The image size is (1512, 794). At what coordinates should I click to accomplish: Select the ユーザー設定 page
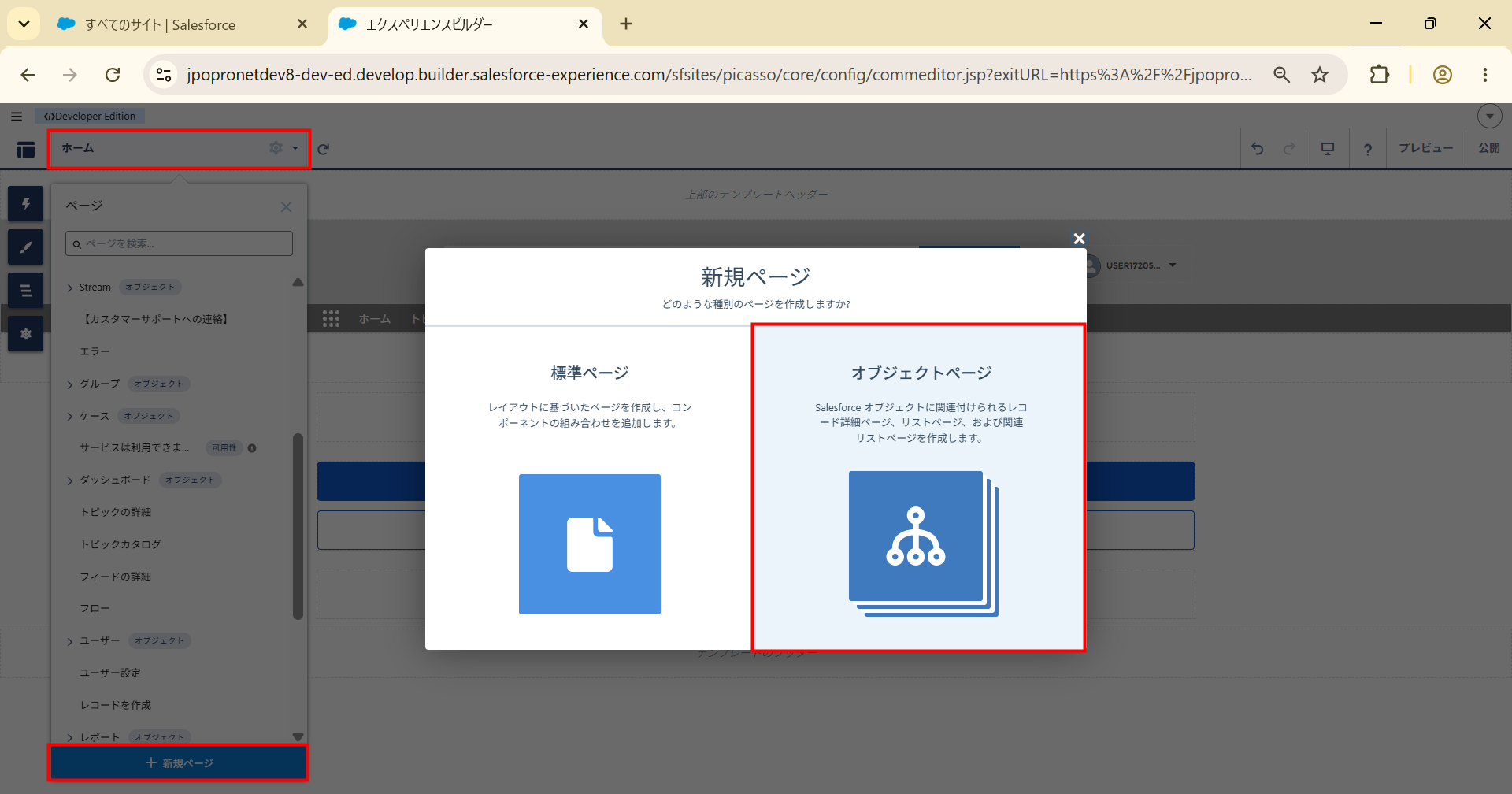(x=110, y=673)
